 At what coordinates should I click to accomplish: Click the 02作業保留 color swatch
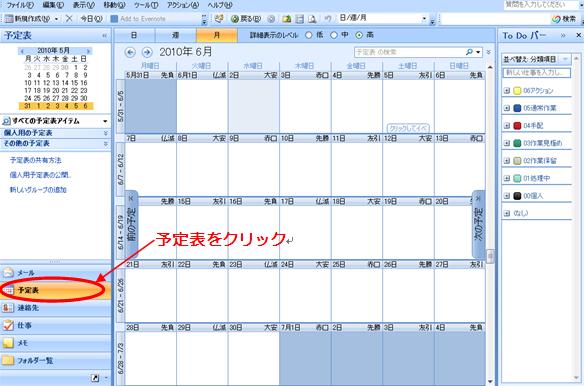517,161
